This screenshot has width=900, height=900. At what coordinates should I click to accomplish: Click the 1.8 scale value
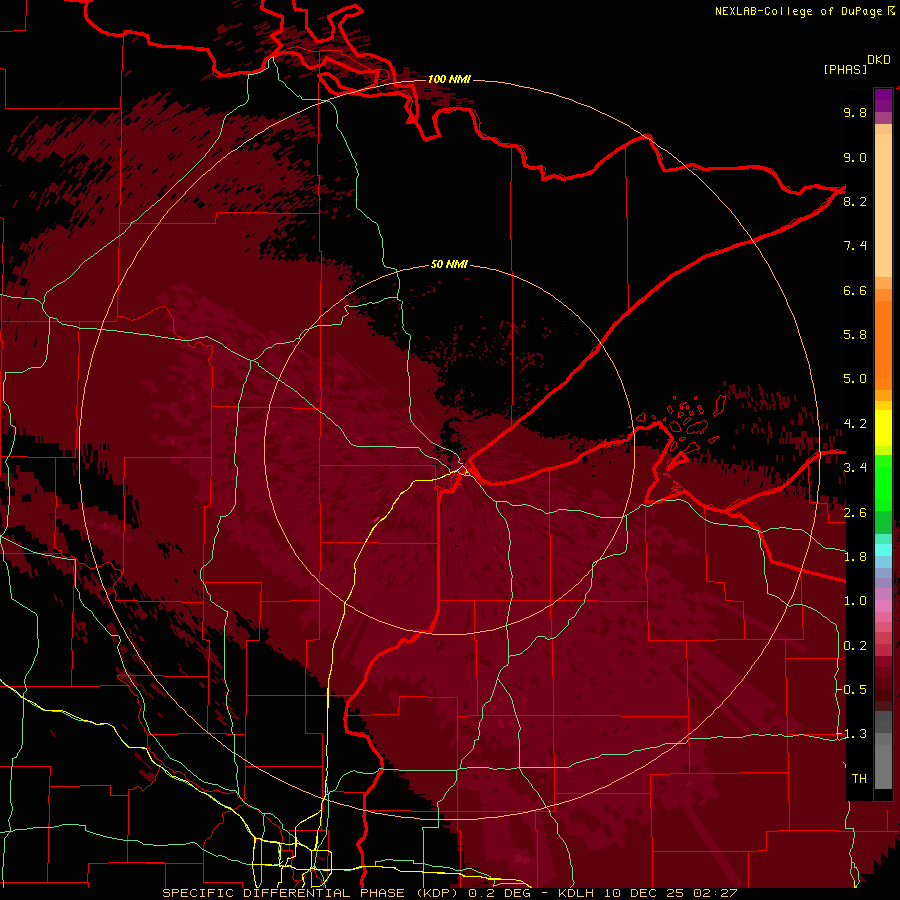[855, 557]
